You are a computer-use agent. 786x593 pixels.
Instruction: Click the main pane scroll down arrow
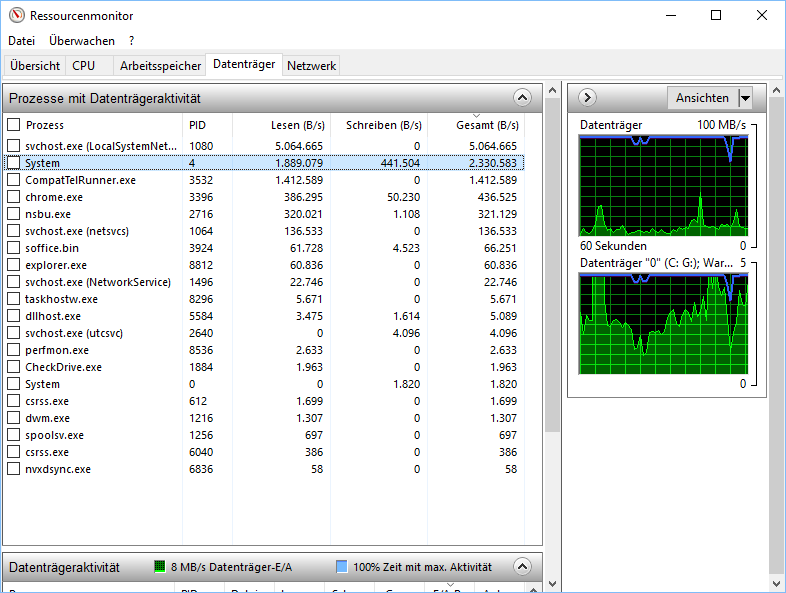(552, 583)
